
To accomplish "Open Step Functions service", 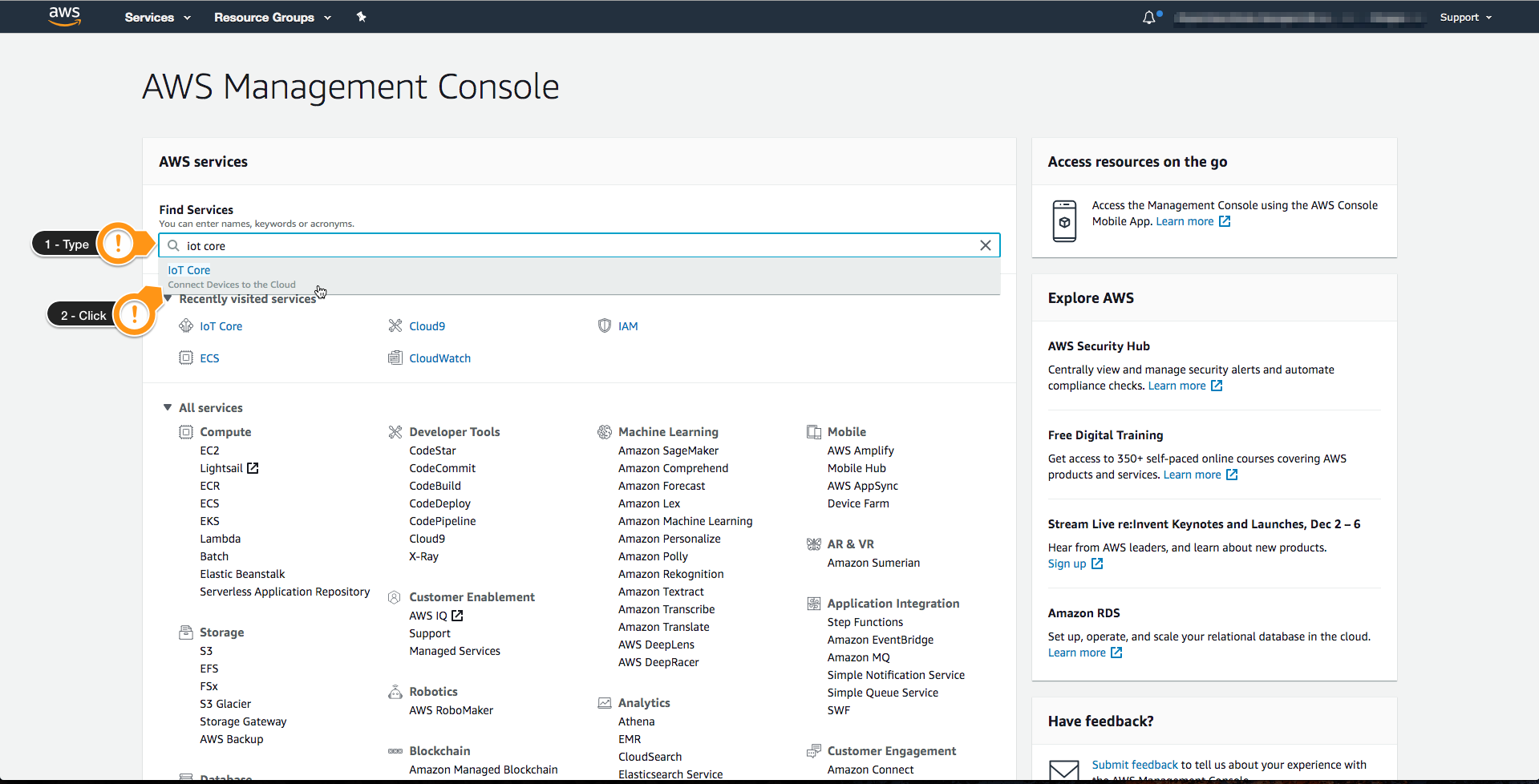I will [x=865, y=622].
